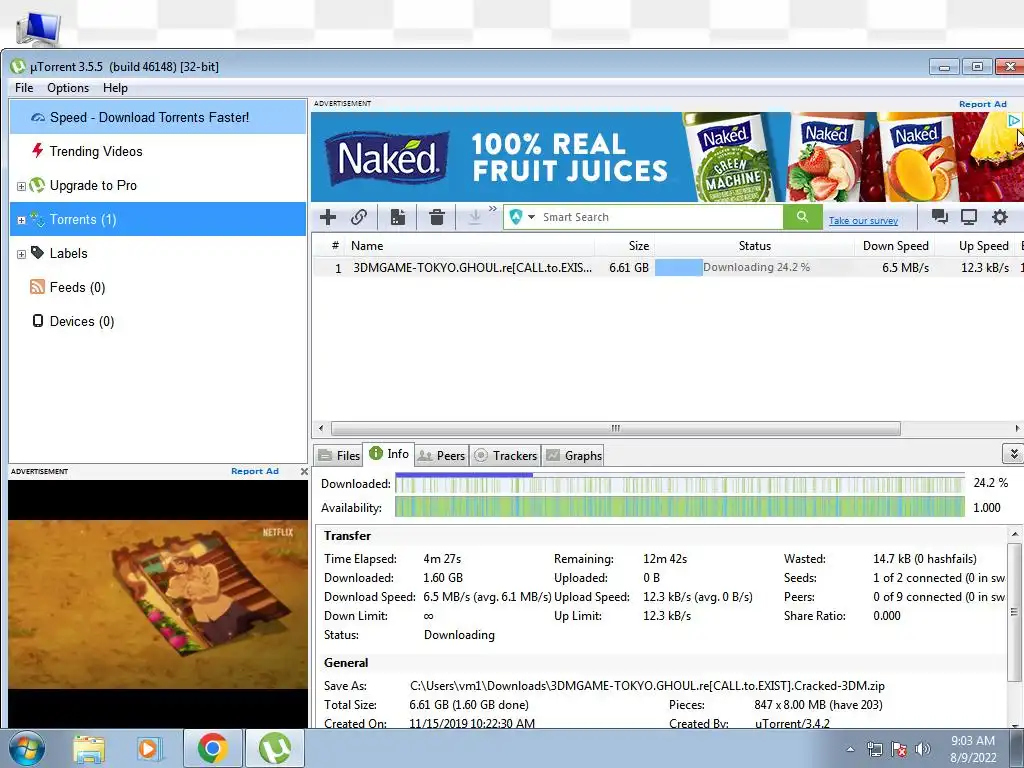1024x768 pixels.
Task: Expand the Upgrade to Pro tree node
Action: pyautogui.click(x=21, y=186)
